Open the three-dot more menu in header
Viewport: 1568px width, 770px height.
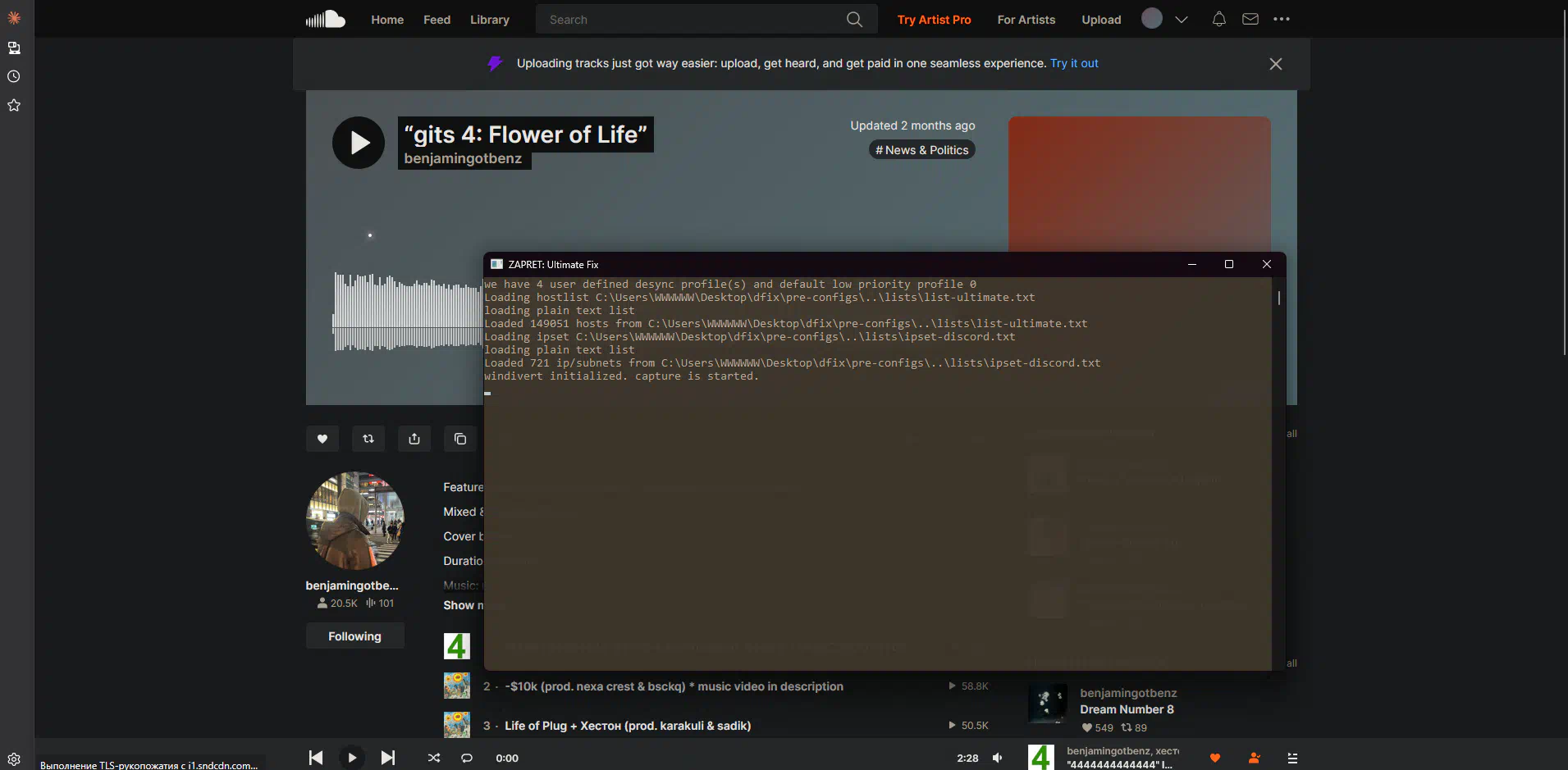1282,19
